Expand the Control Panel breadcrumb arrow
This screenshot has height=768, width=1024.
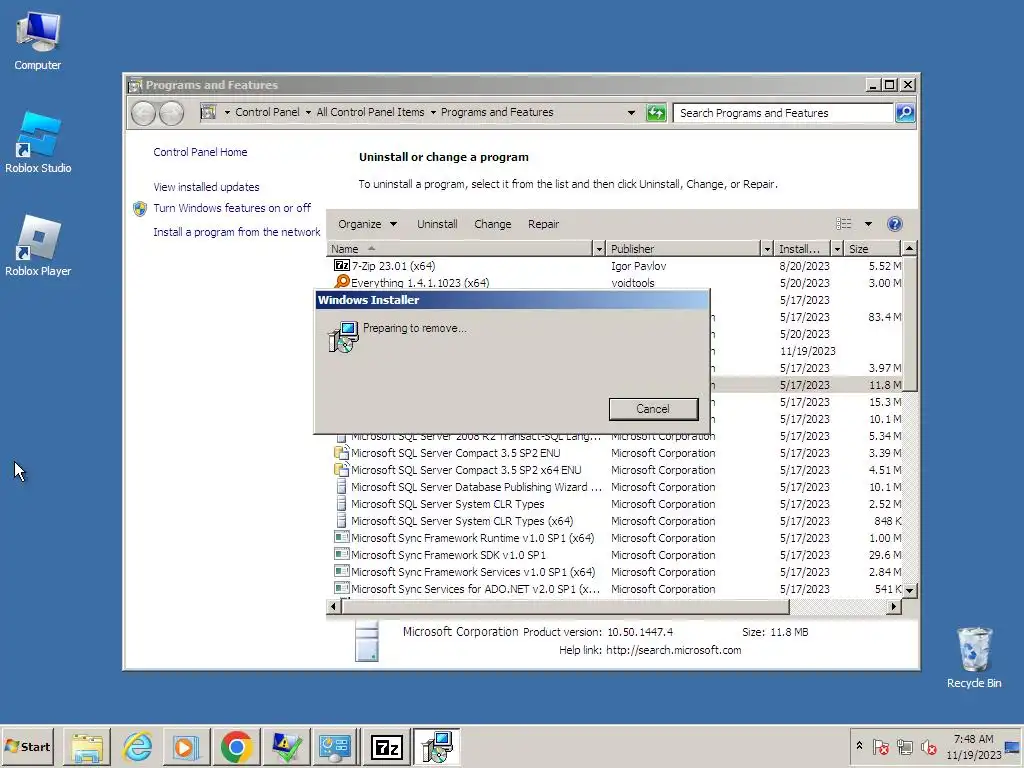pos(308,112)
